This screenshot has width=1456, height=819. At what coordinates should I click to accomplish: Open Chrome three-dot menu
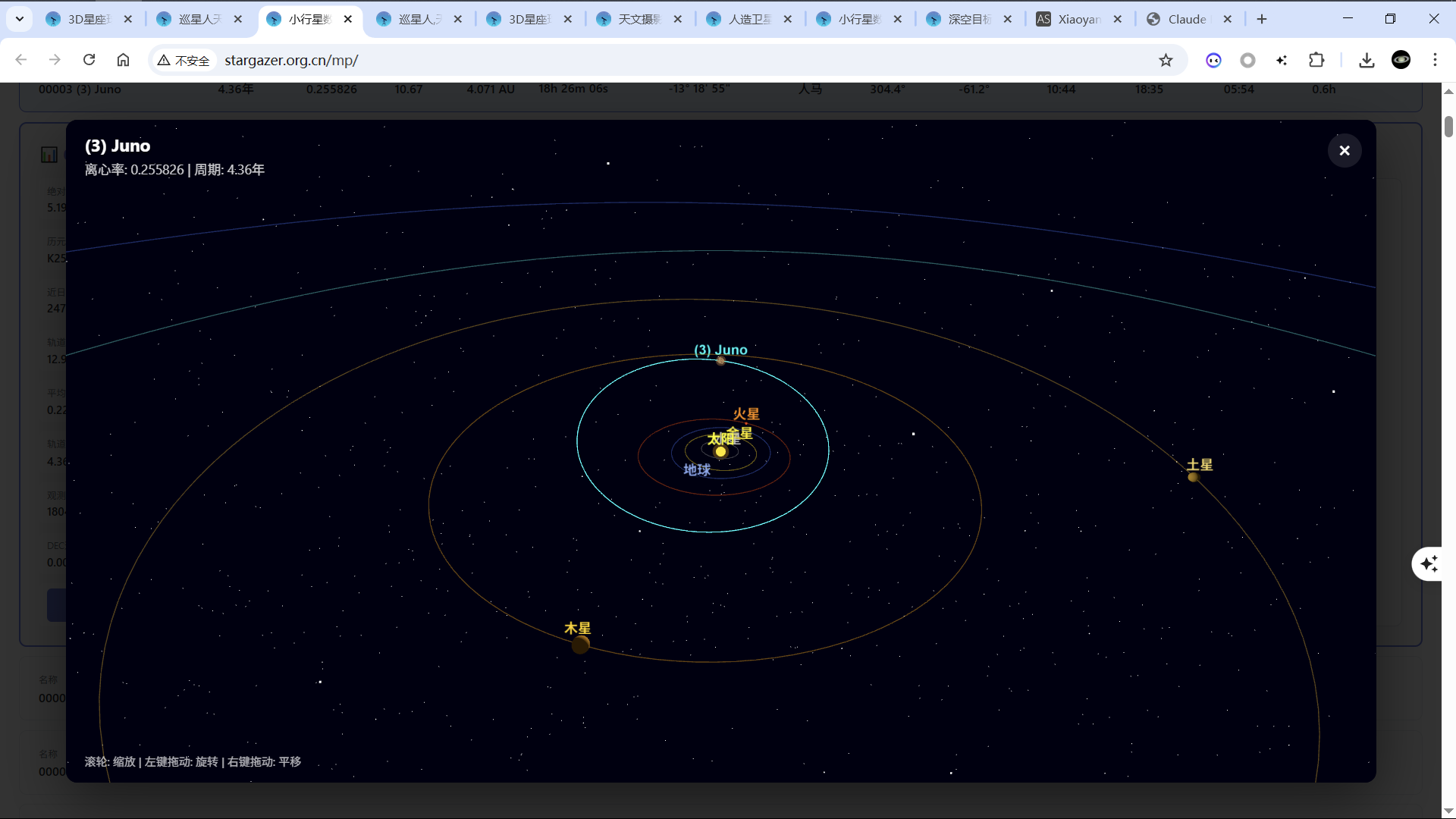coord(1435,60)
